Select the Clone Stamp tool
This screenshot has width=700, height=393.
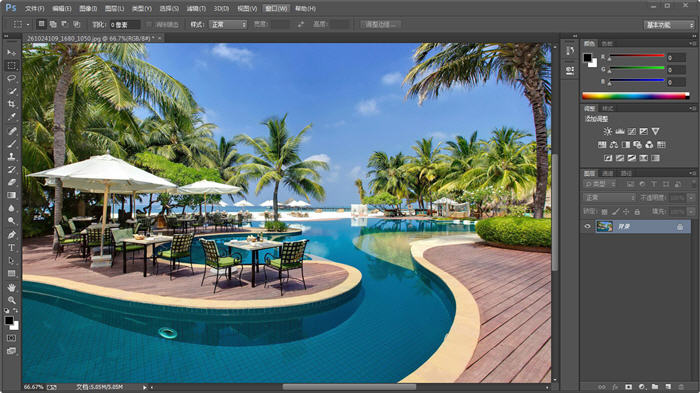(12, 157)
